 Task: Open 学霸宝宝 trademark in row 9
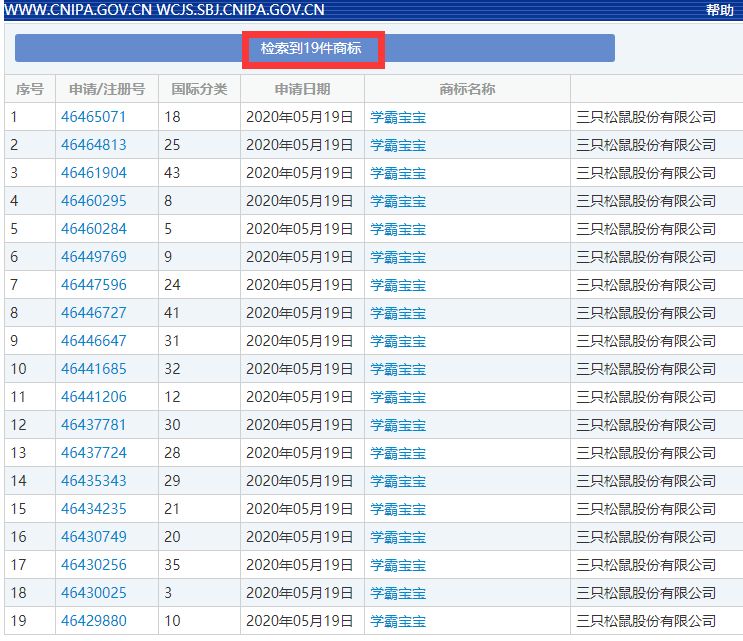398,341
